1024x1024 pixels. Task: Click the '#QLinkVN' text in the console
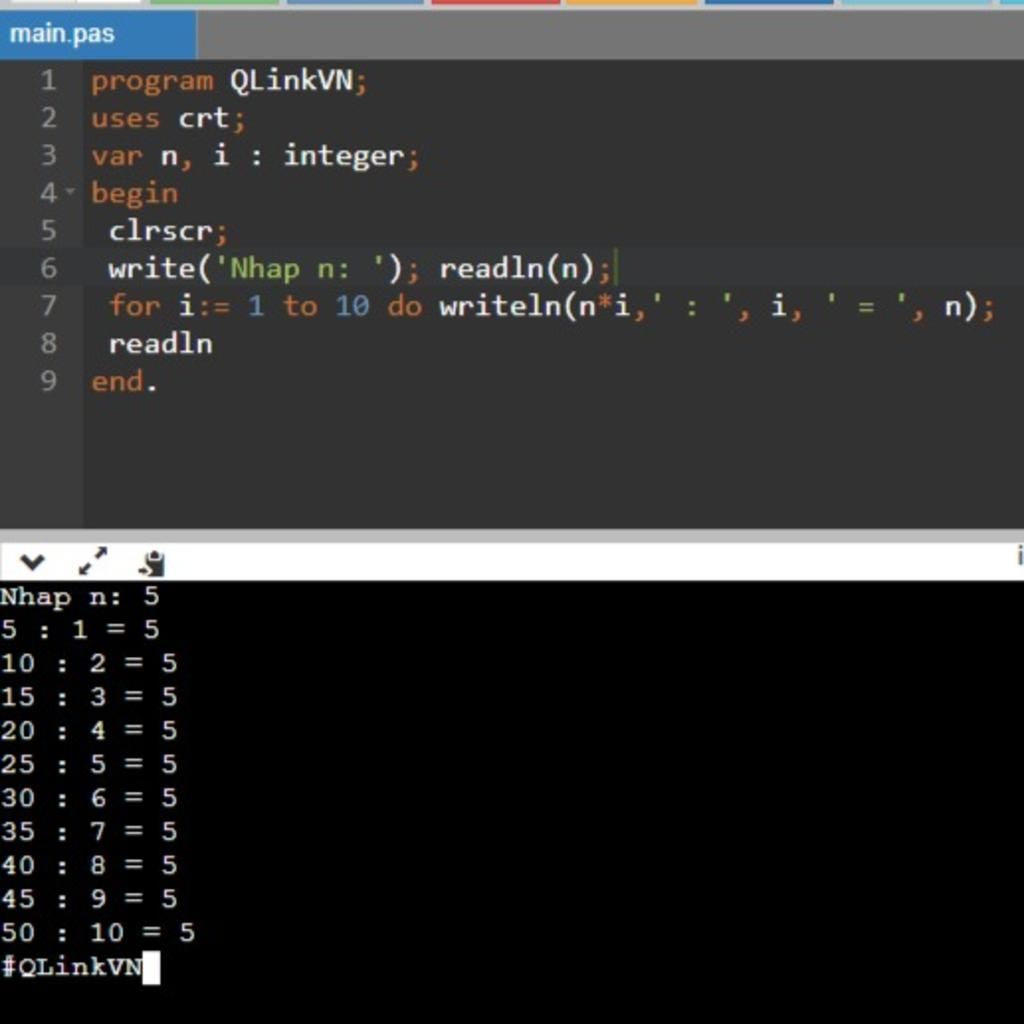71,967
